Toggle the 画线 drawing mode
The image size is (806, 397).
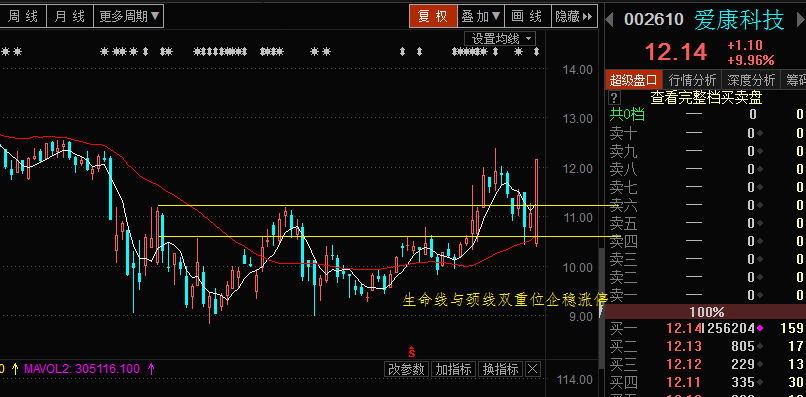527,16
